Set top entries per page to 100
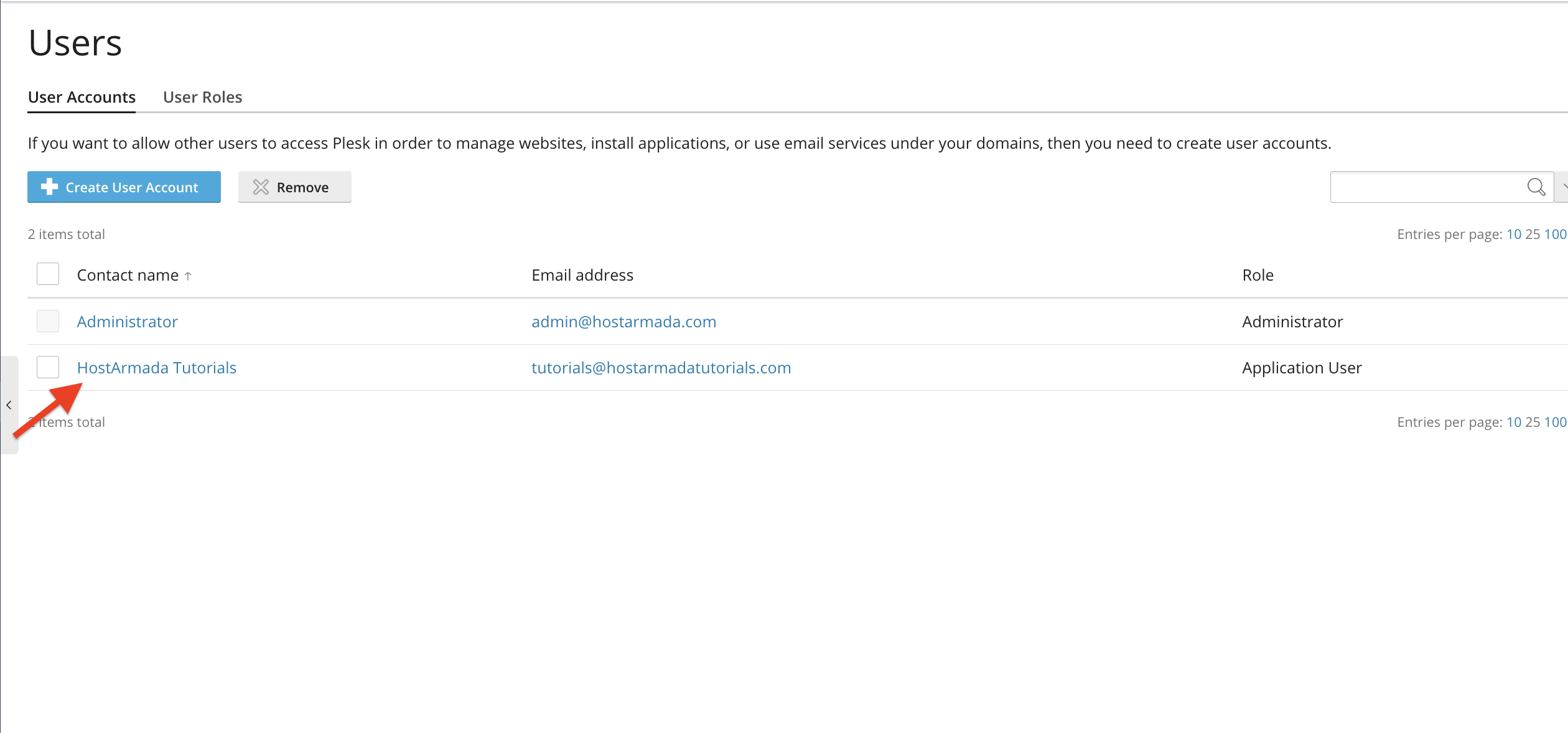The height and width of the screenshot is (733, 1568). click(1555, 234)
